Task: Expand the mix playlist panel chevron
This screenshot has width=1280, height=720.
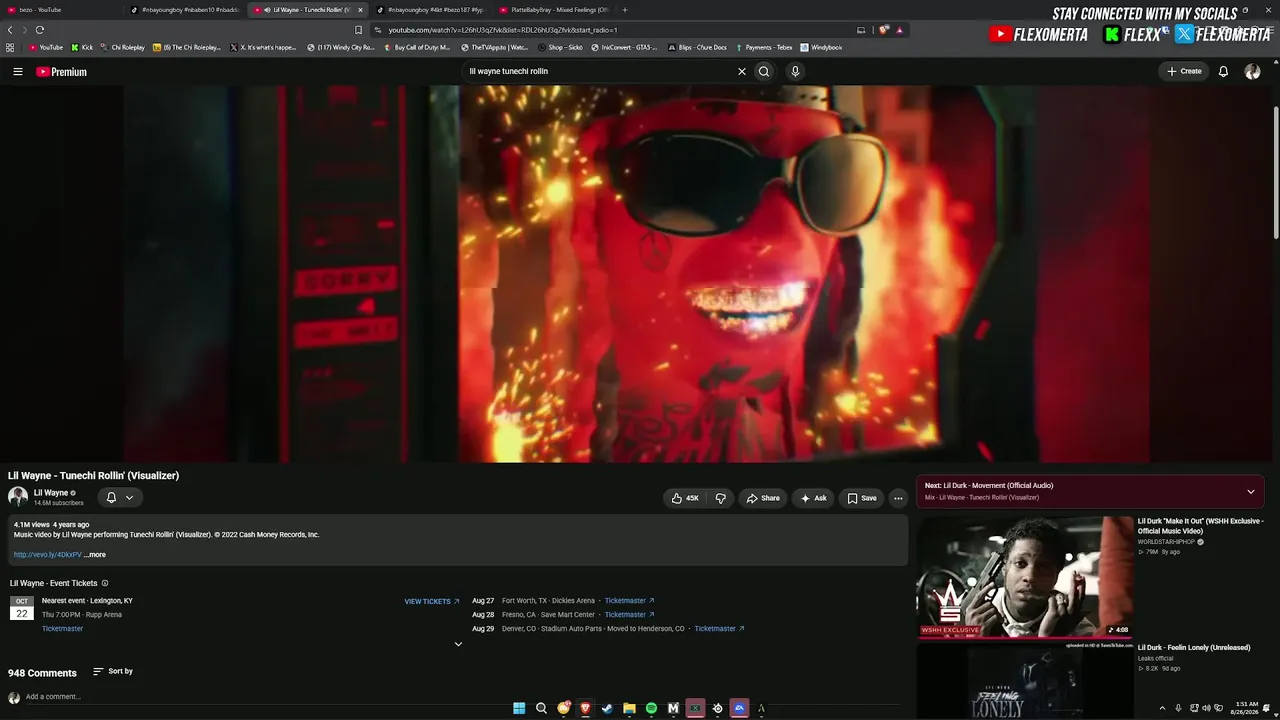Action: point(1250,491)
